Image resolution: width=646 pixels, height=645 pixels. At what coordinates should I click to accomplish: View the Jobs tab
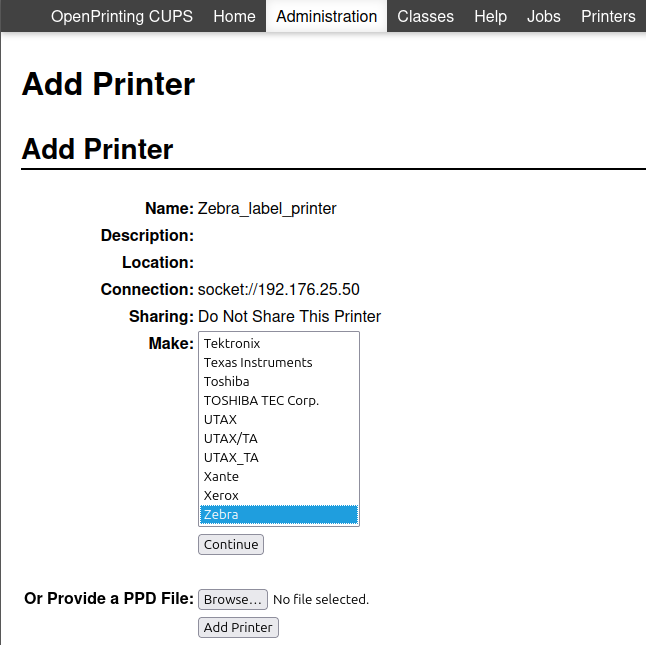(544, 16)
